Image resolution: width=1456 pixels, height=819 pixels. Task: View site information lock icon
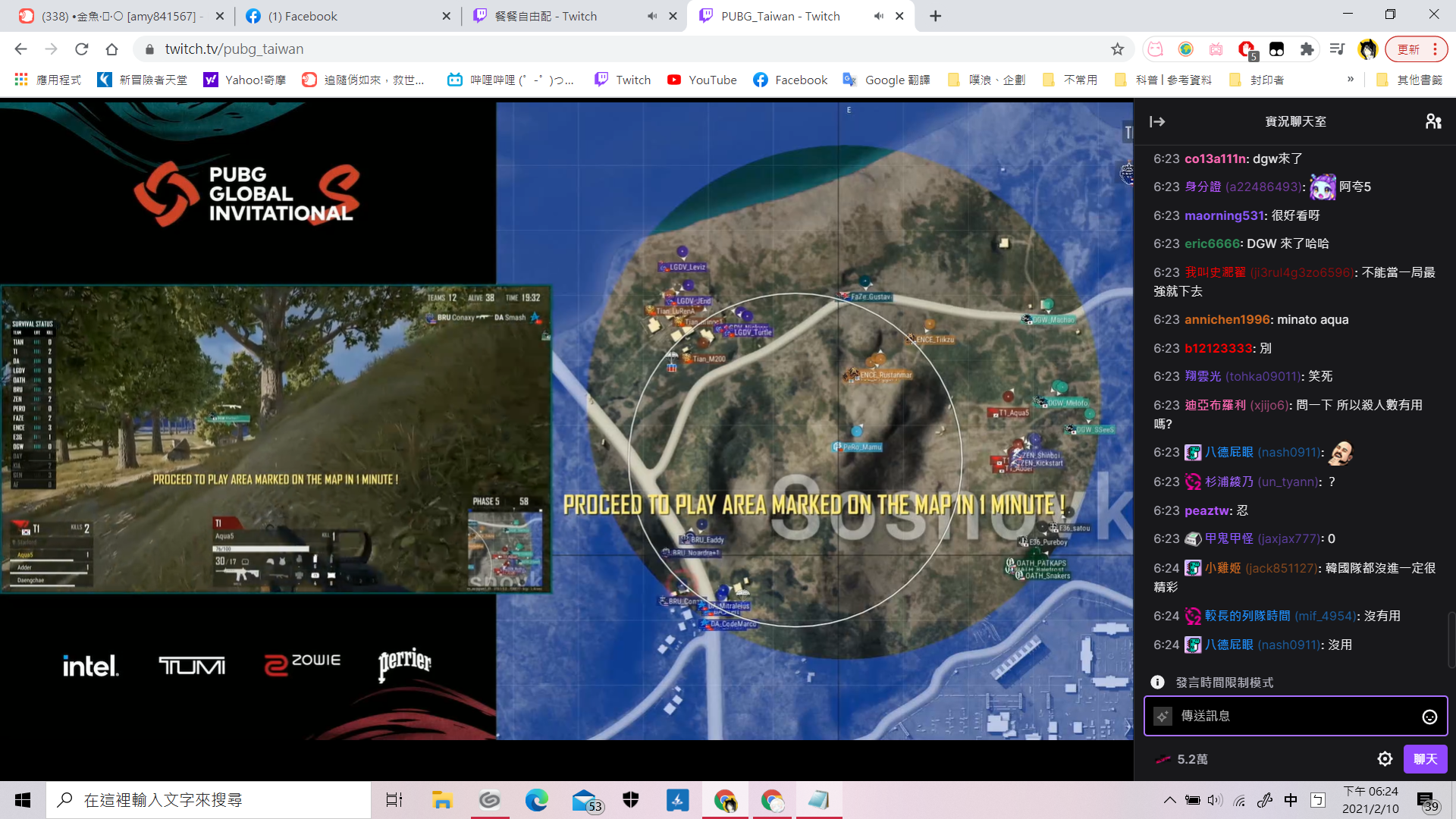pos(149,49)
